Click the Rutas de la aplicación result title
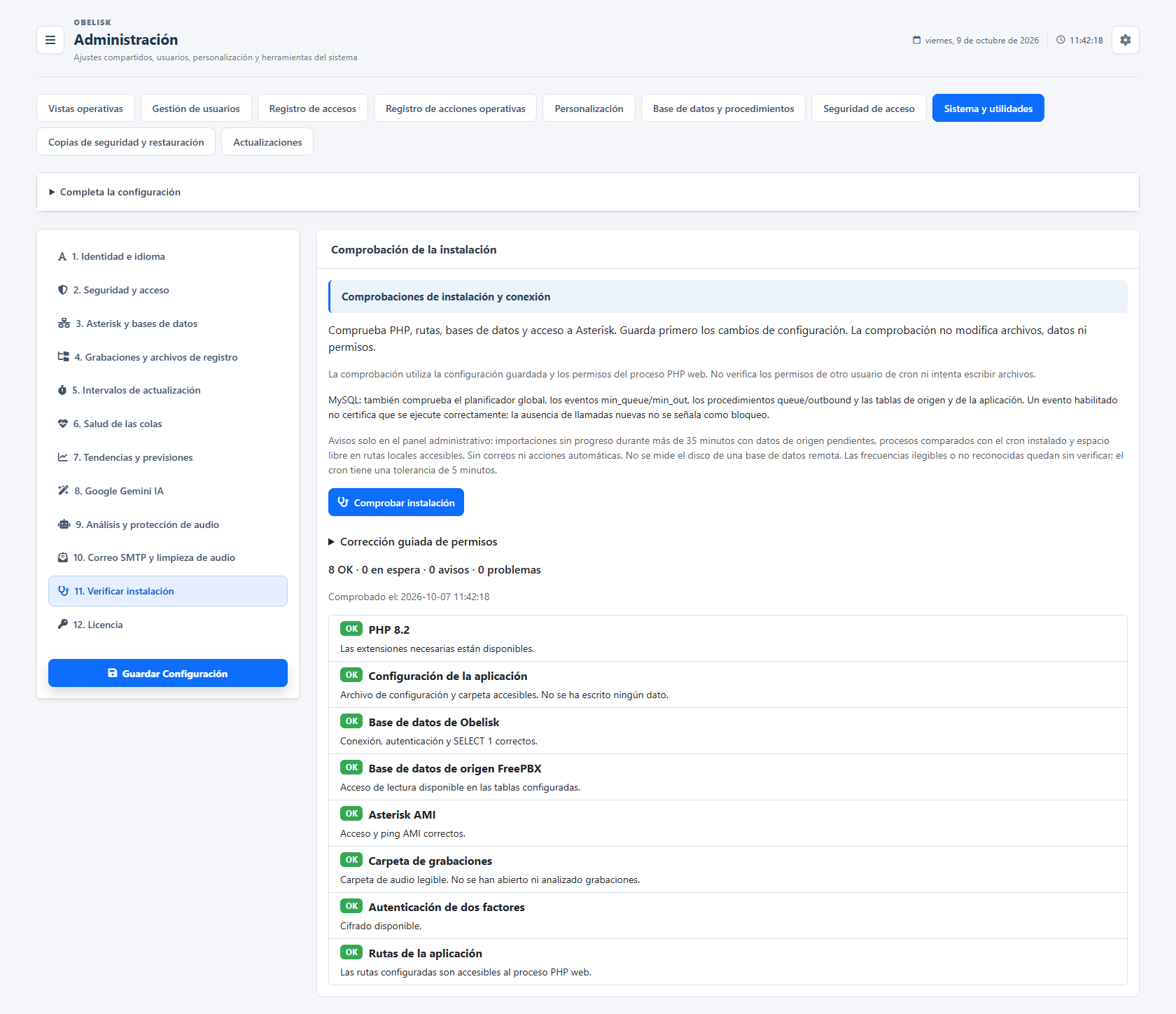The height and width of the screenshot is (1014, 1176). 426,954
